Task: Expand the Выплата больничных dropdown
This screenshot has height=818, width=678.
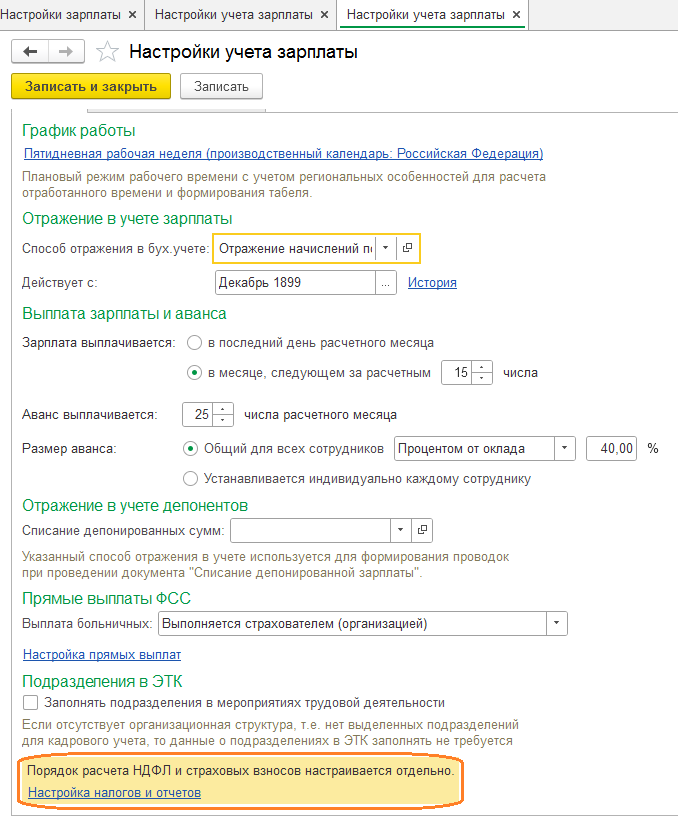Action: pos(556,624)
